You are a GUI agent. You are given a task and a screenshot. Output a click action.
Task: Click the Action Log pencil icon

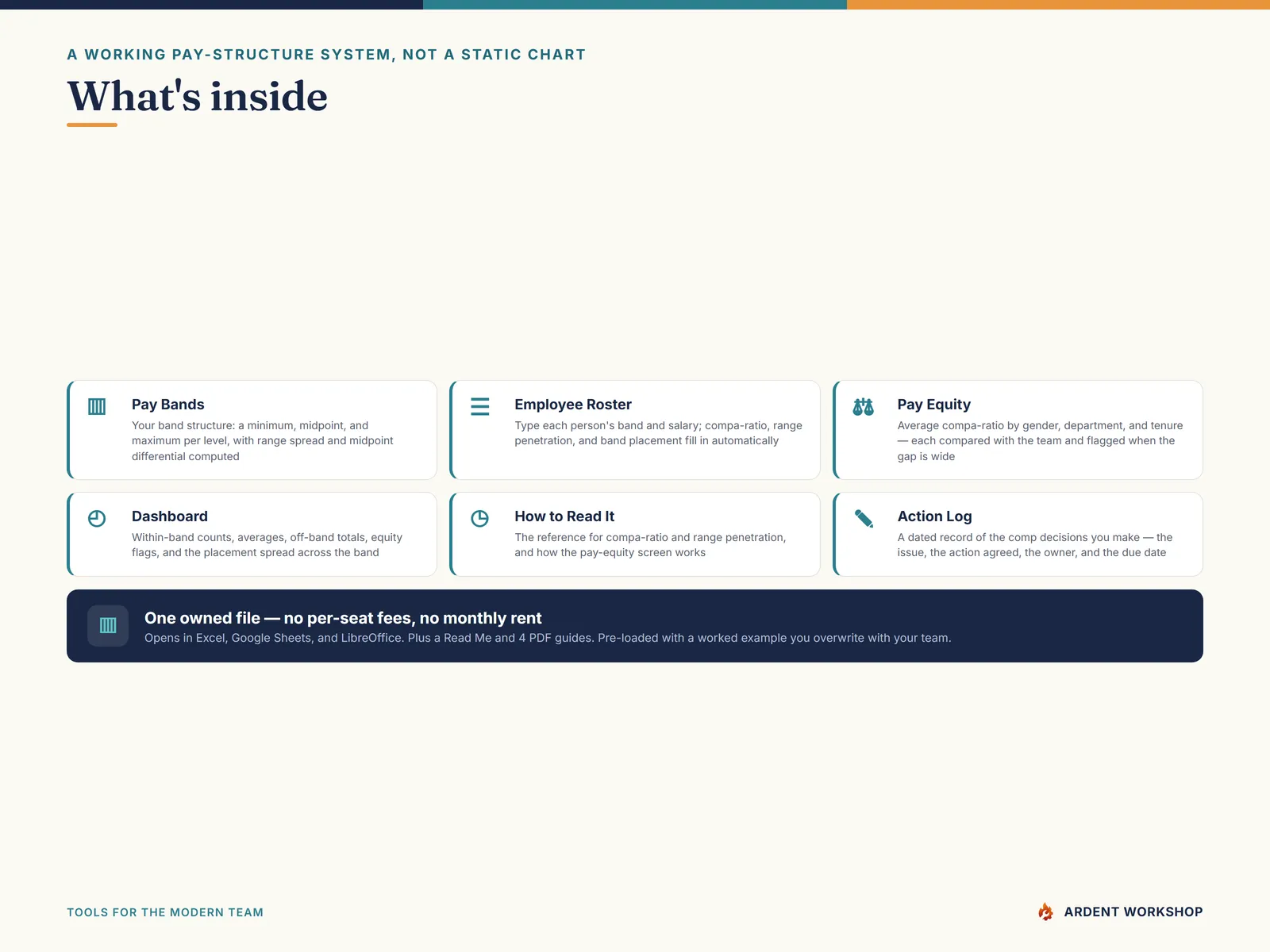click(864, 519)
